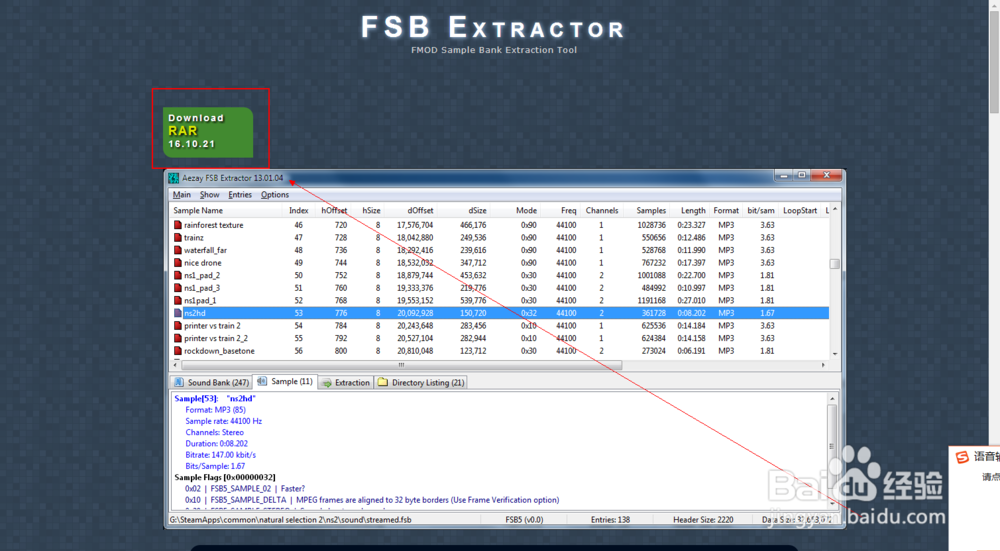Click the Download RAR green button

208,132
